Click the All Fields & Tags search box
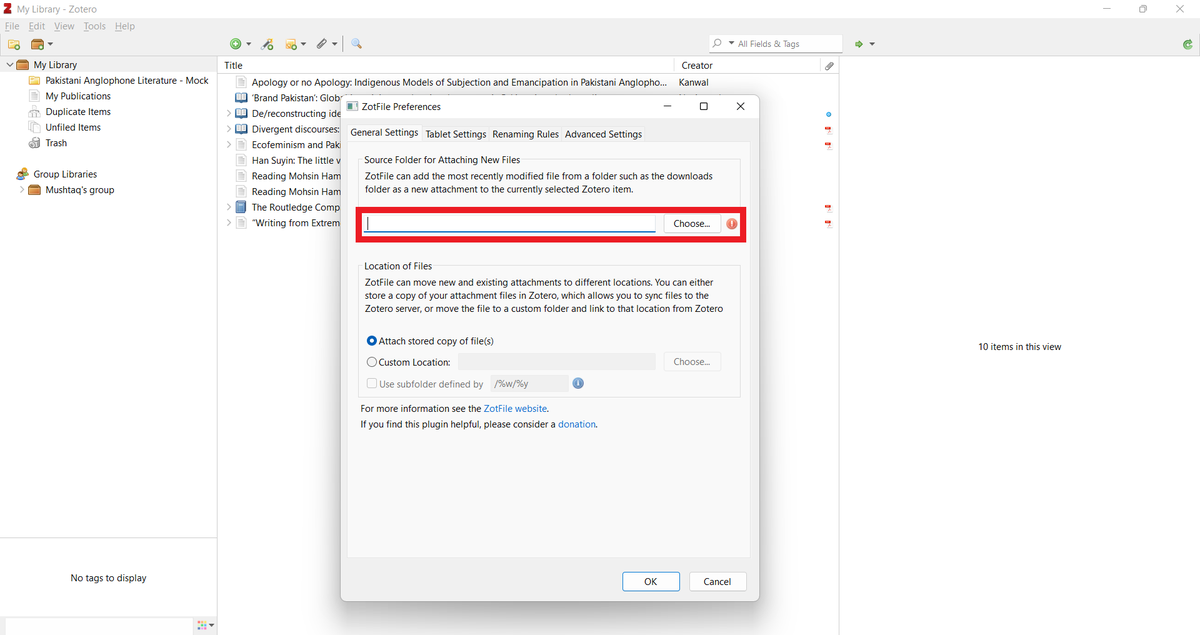The width and height of the screenshot is (1200, 635). tap(776, 44)
